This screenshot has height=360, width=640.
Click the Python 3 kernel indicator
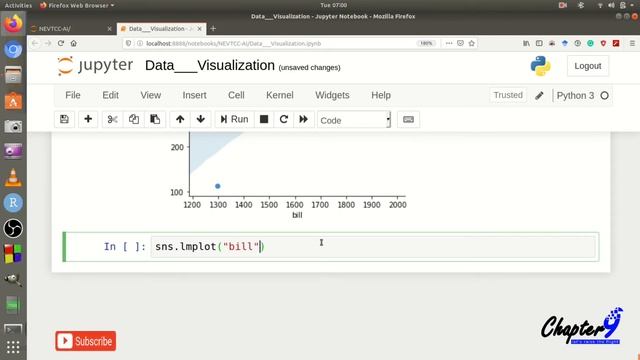(x=582, y=96)
